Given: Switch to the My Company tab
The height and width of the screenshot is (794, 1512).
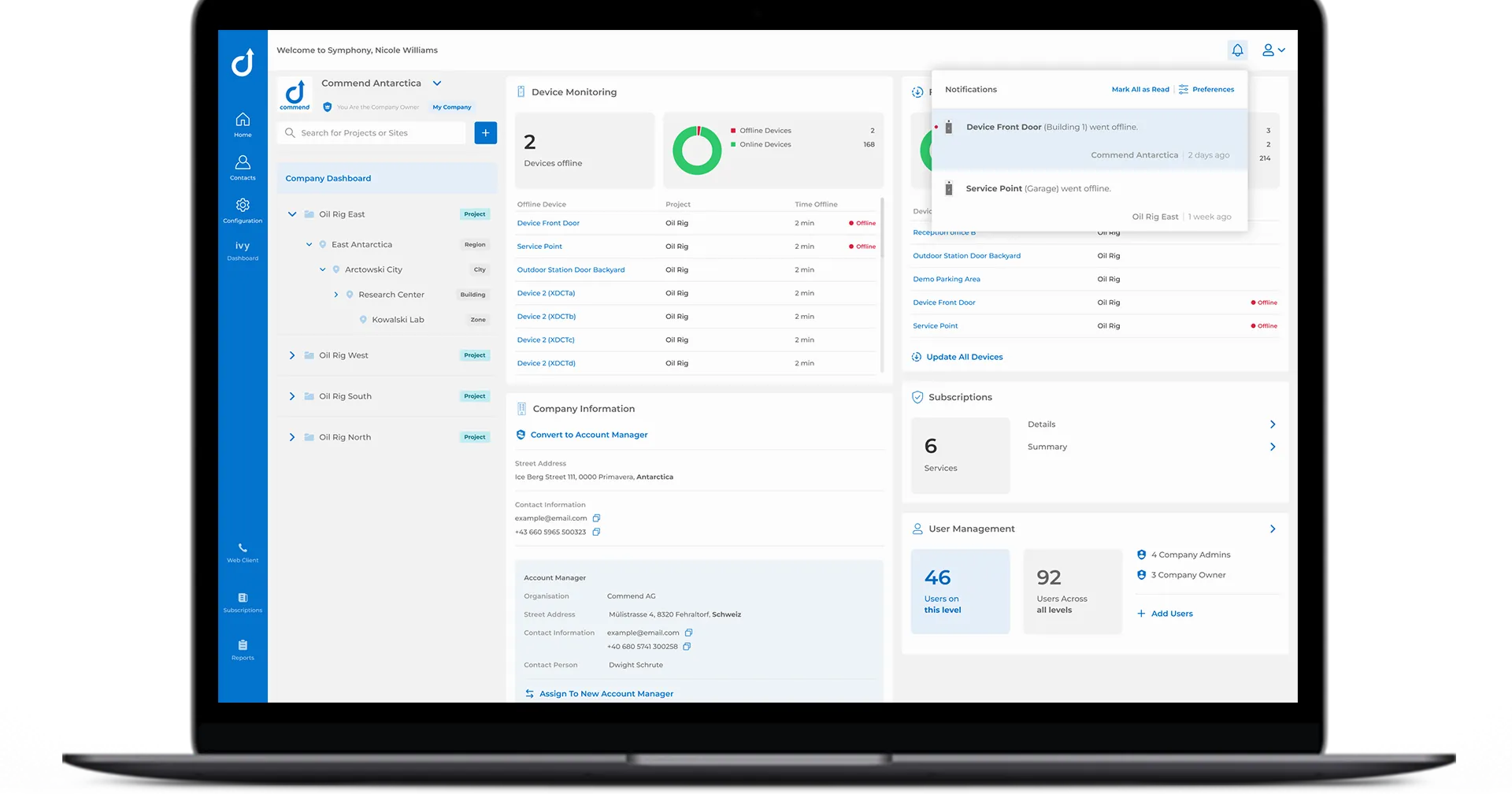Looking at the screenshot, I should pyautogui.click(x=451, y=107).
